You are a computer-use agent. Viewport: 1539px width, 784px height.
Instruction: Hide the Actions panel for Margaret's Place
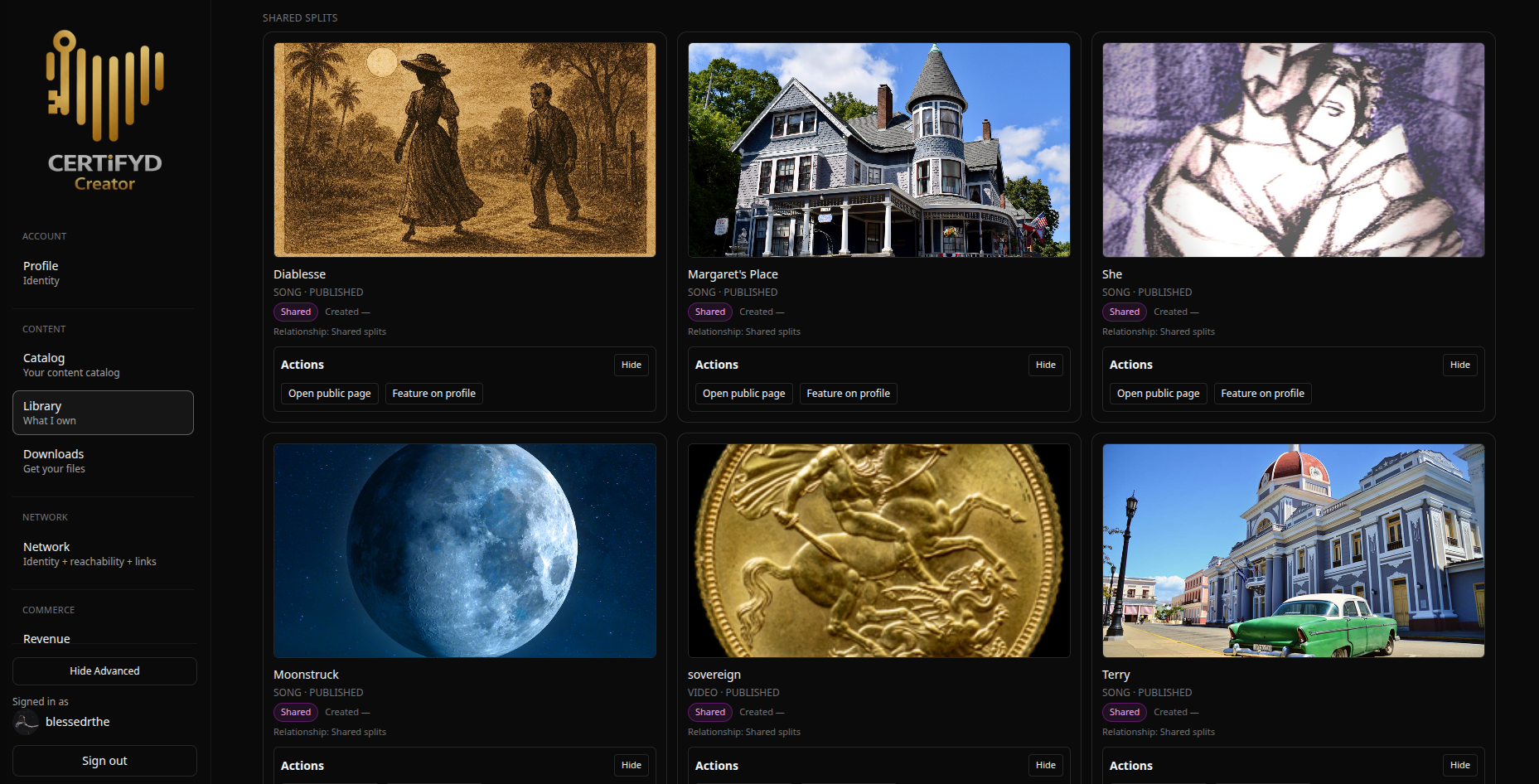point(1046,365)
